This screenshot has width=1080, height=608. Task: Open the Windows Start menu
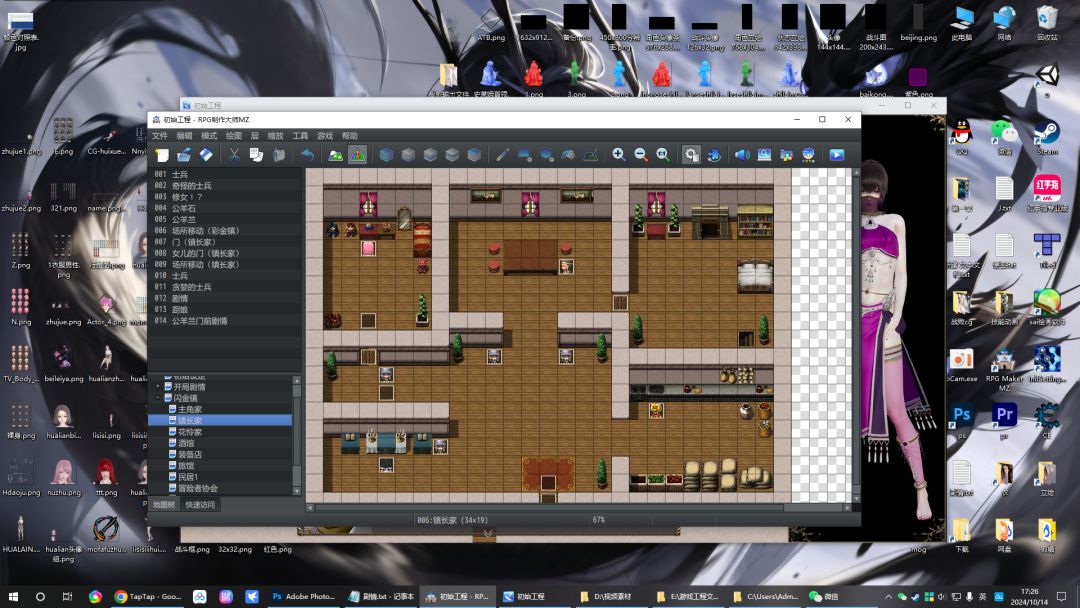pyautogui.click(x=12, y=596)
